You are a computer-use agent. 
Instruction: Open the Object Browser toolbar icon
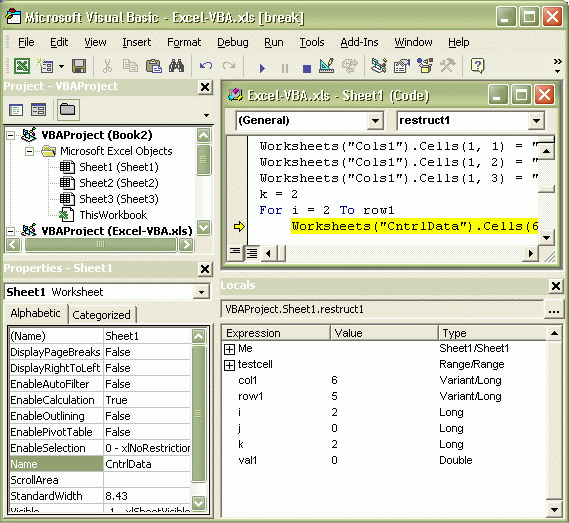coord(425,66)
